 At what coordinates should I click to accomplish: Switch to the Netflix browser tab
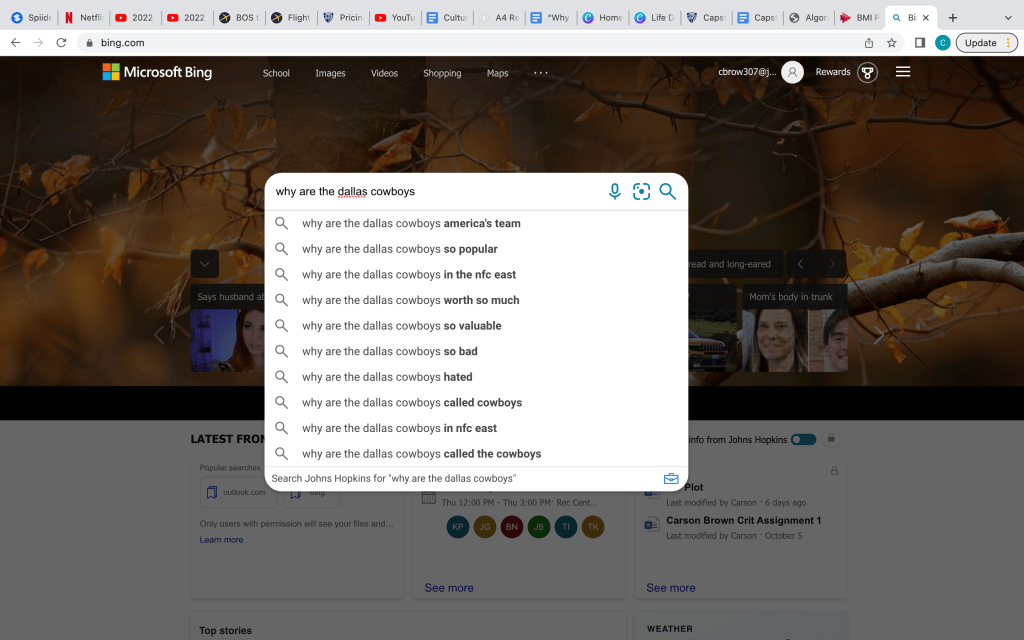[x=83, y=17]
